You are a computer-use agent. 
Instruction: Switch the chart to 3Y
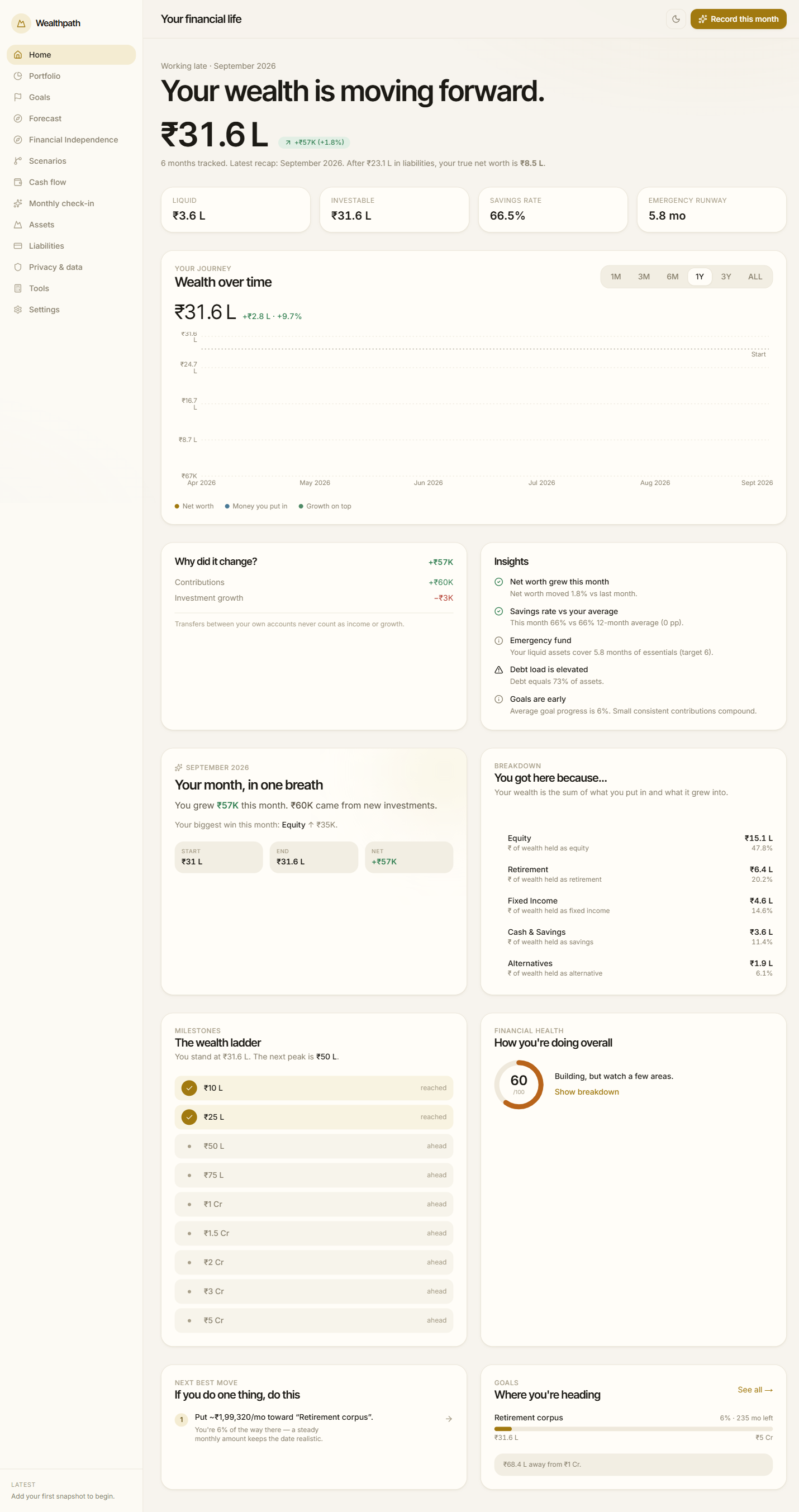click(x=726, y=277)
